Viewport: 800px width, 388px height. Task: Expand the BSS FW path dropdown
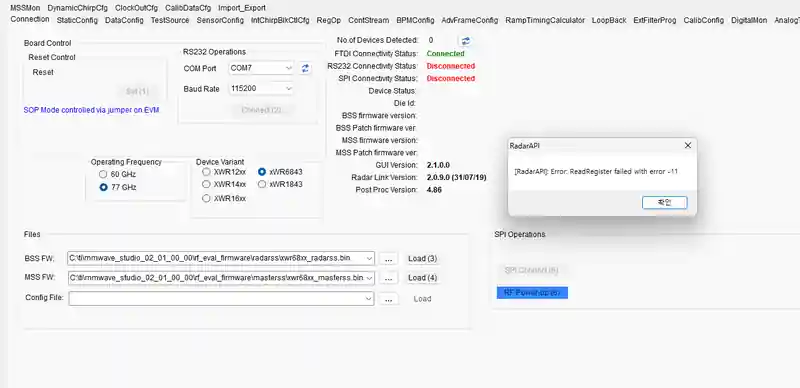coord(369,258)
